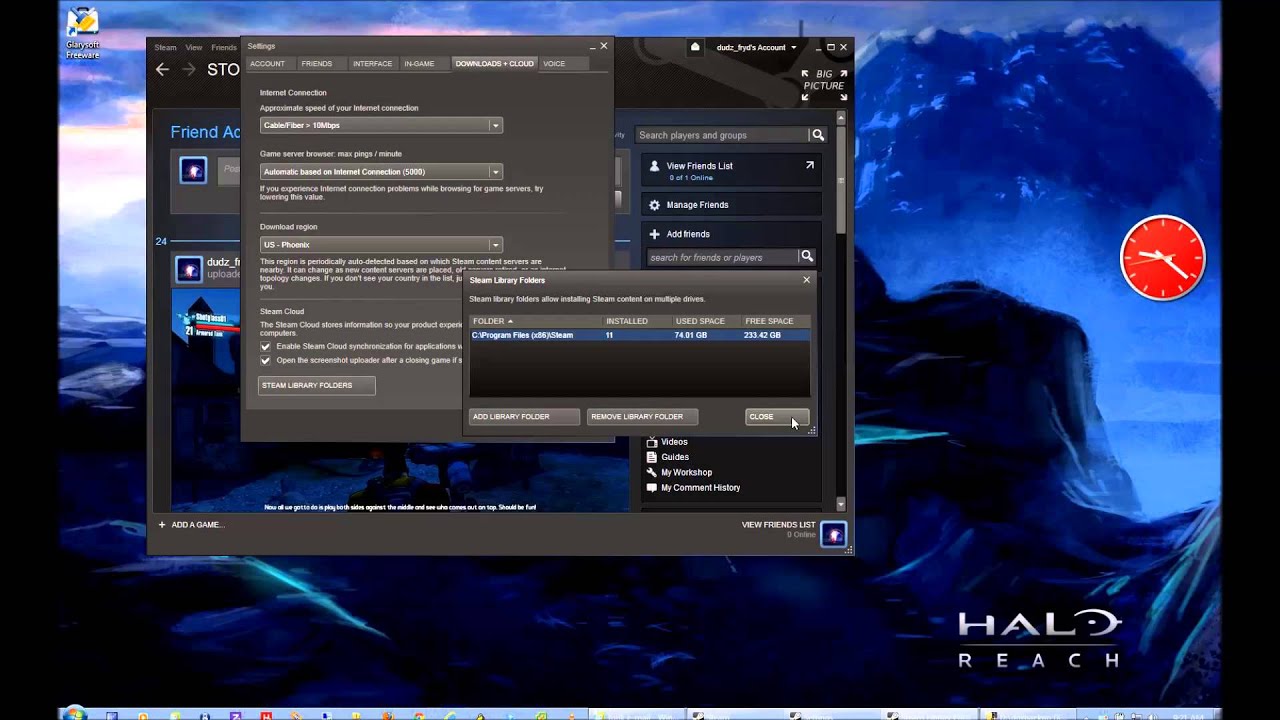The image size is (1280, 720).
Task: Open the View menu
Action: tap(193, 47)
